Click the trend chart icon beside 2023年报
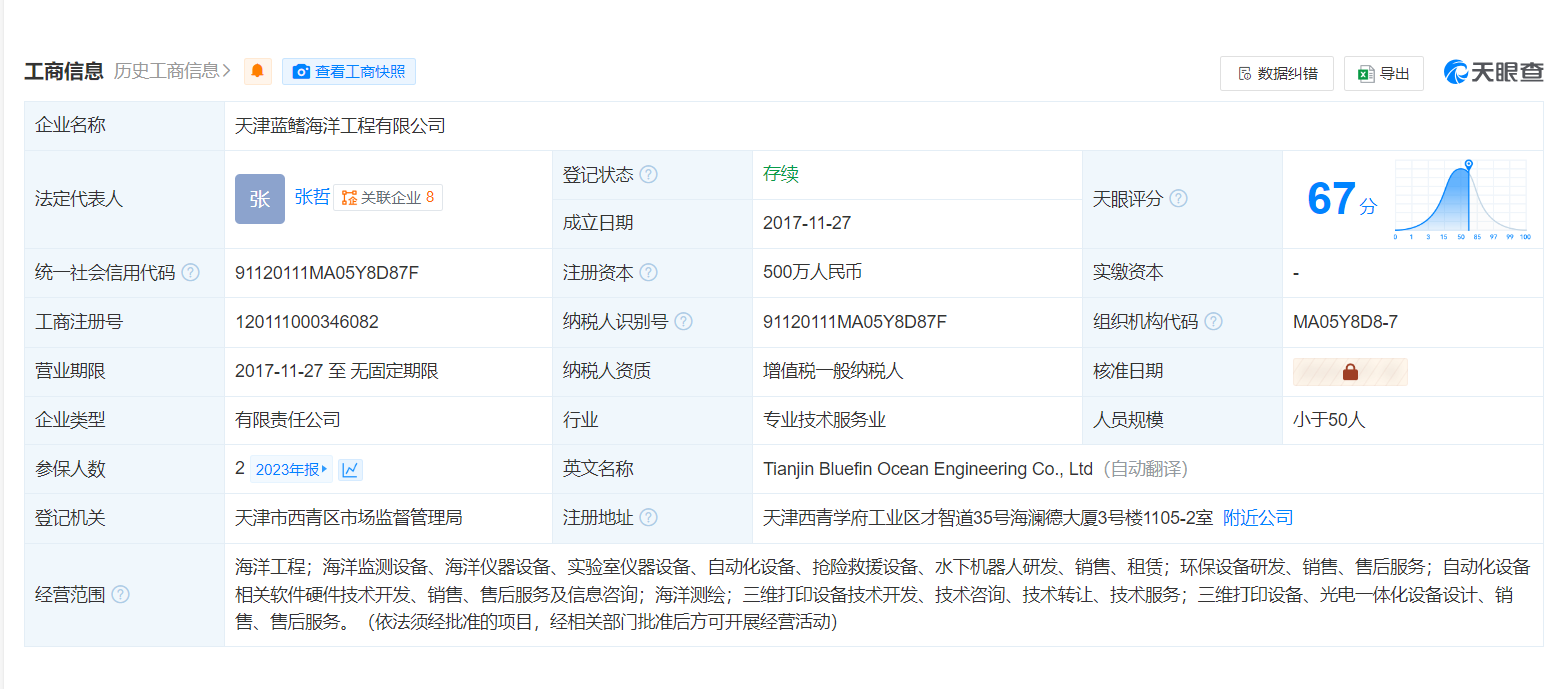Image resolution: width=1561 pixels, height=689 pixels. point(350,469)
